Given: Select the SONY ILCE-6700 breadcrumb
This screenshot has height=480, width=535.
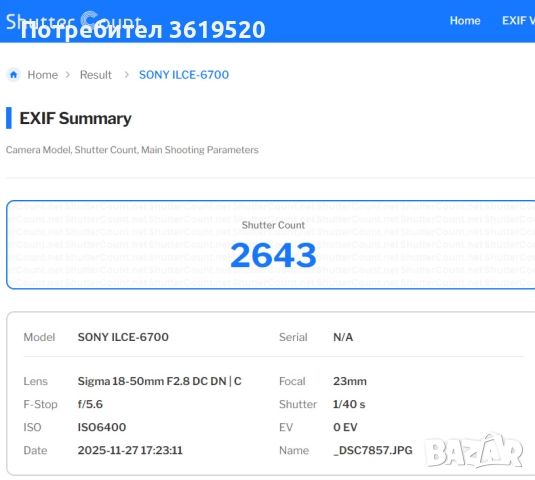Looking at the screenshot, I should 184,75.
